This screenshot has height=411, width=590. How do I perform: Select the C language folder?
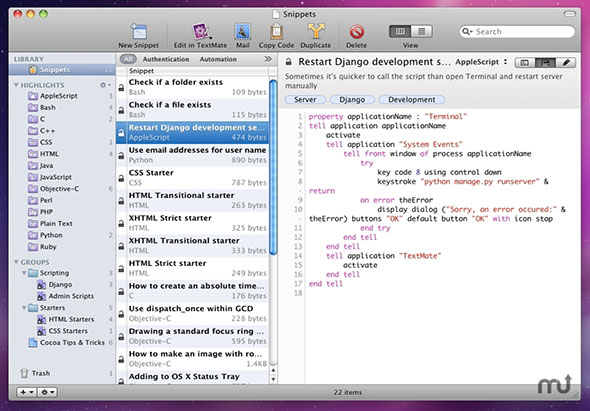[x=62, y=119]
